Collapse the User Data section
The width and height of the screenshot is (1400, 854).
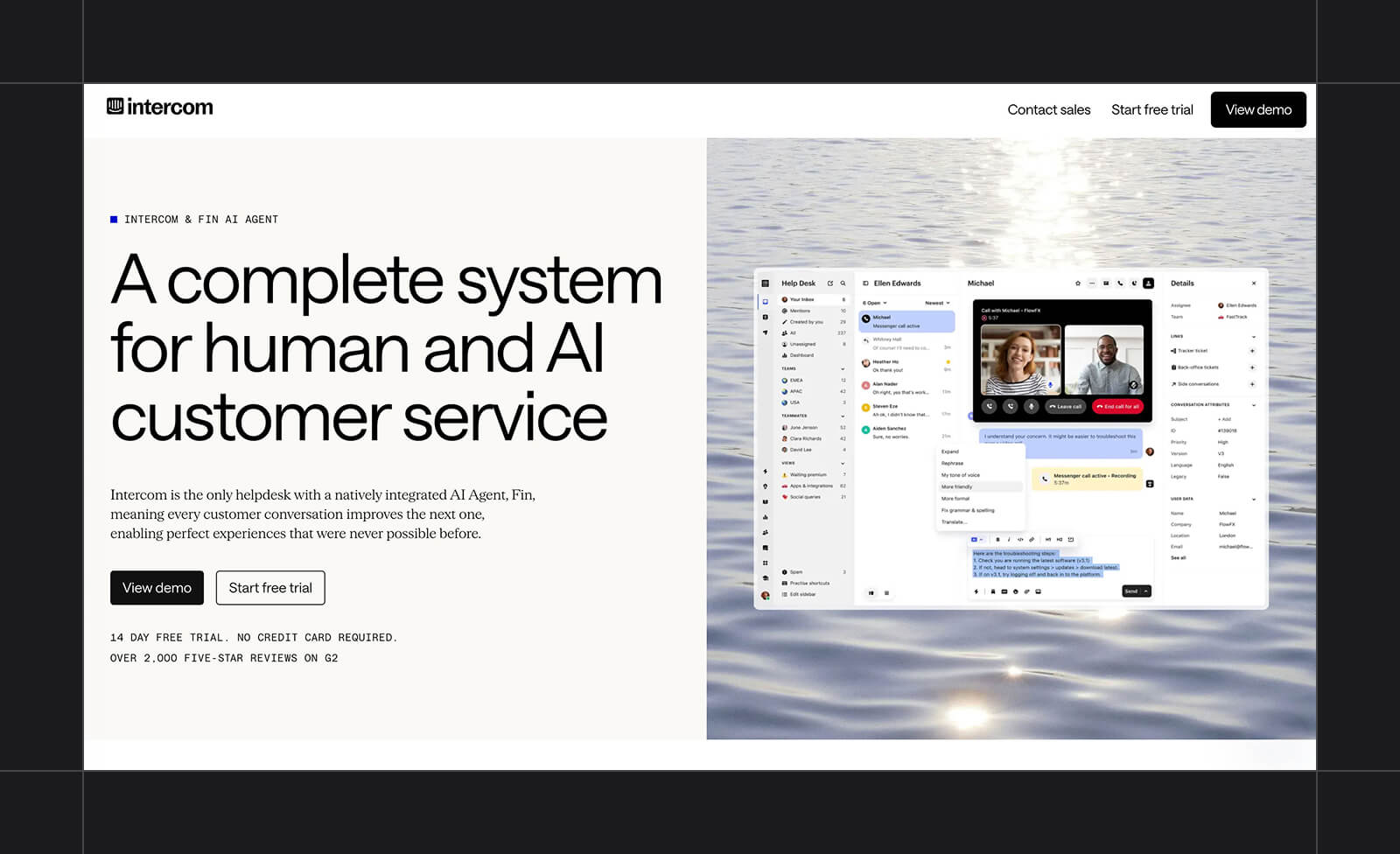pyautogui.click(x=1253, y=499)
